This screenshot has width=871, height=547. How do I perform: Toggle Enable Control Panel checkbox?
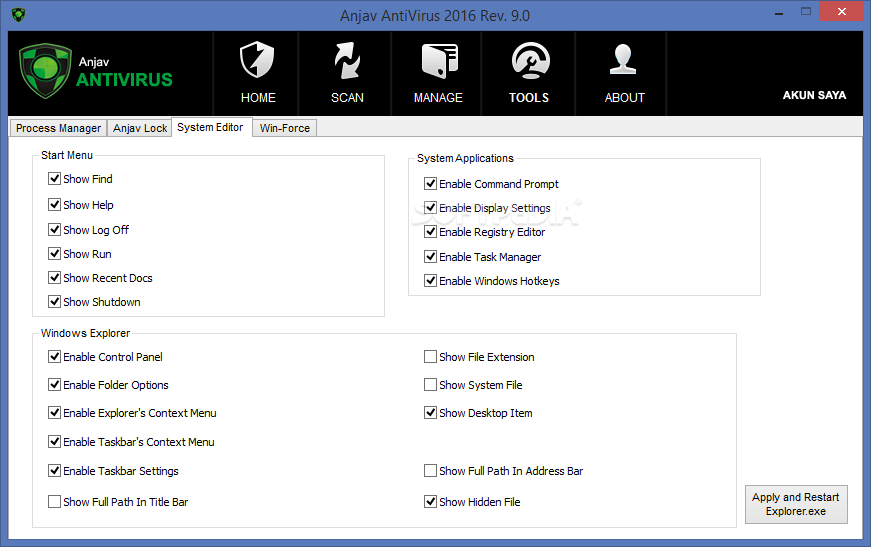pos(54,357)
